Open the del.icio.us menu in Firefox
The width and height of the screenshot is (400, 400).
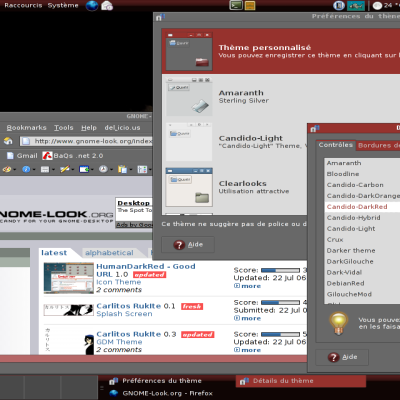[122, 128]
